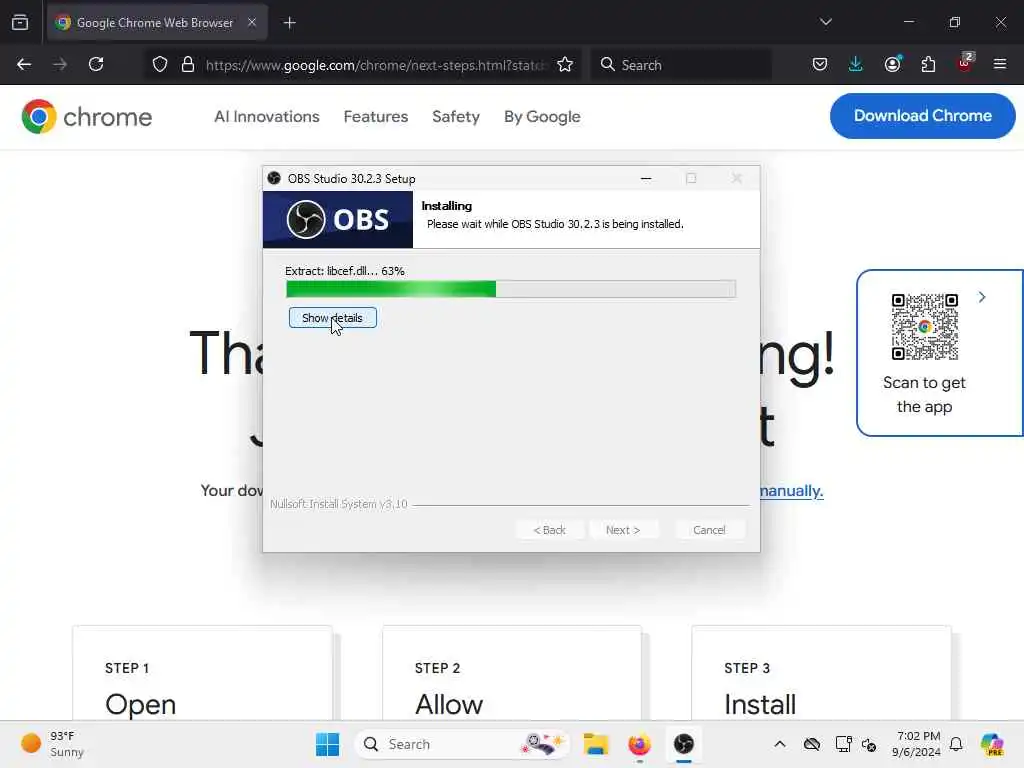Open the Firefox downloads panel
Viewport: 1024px width, 768px height.
coord(856,64)
